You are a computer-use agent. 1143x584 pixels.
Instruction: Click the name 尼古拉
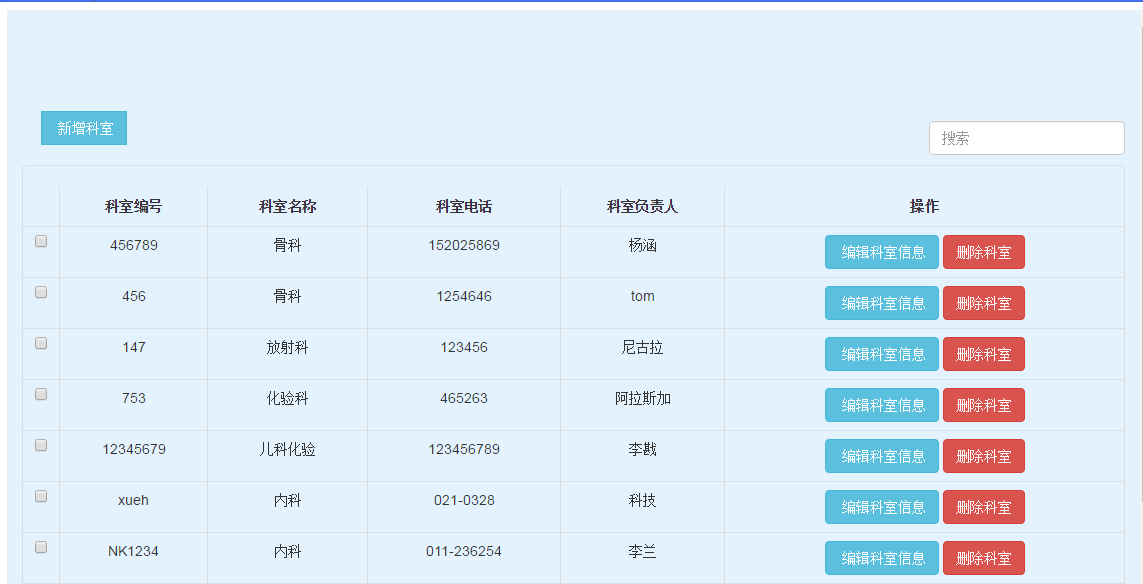(642, 348)
